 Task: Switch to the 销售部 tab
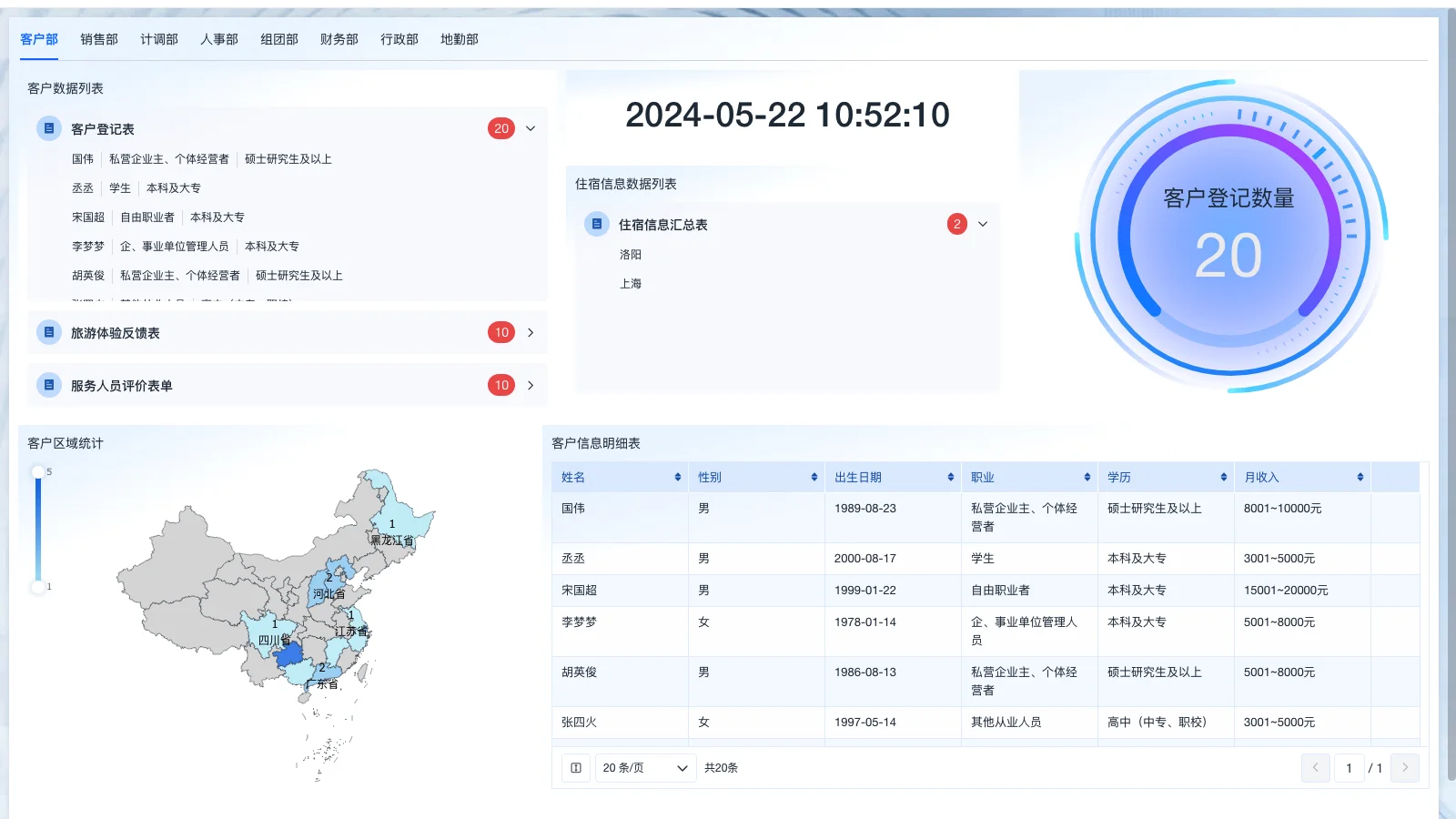click(x=97, y=39)
